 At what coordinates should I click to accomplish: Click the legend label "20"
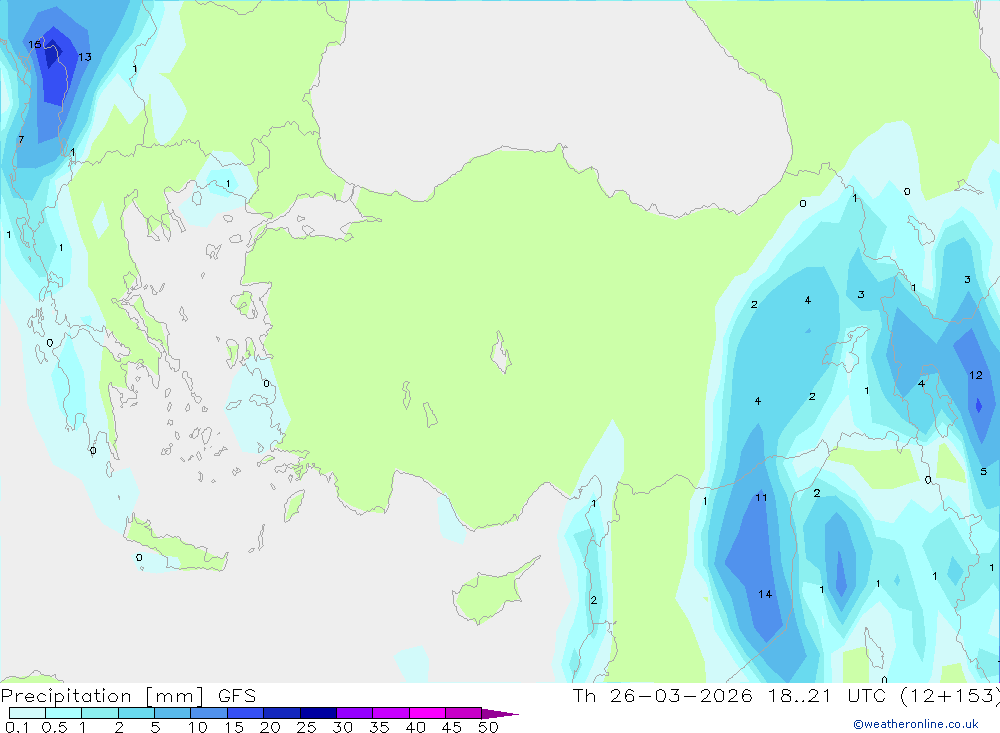tap(270, 727)
